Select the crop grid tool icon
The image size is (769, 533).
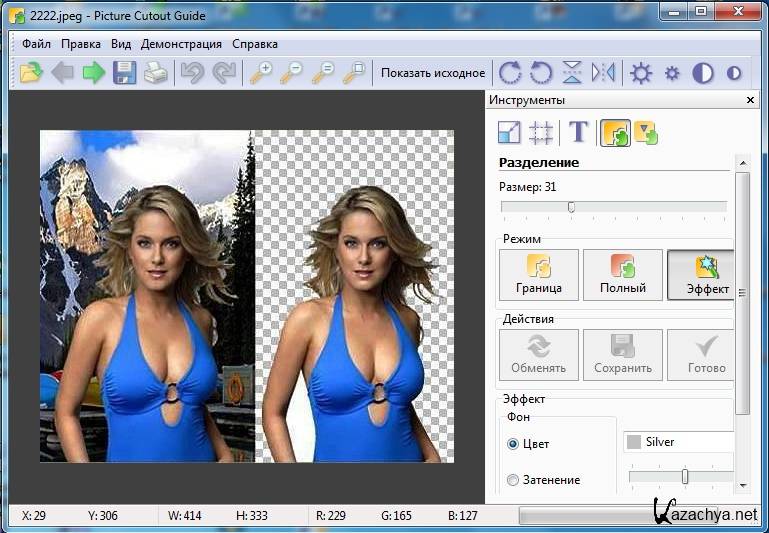point(541,132)
